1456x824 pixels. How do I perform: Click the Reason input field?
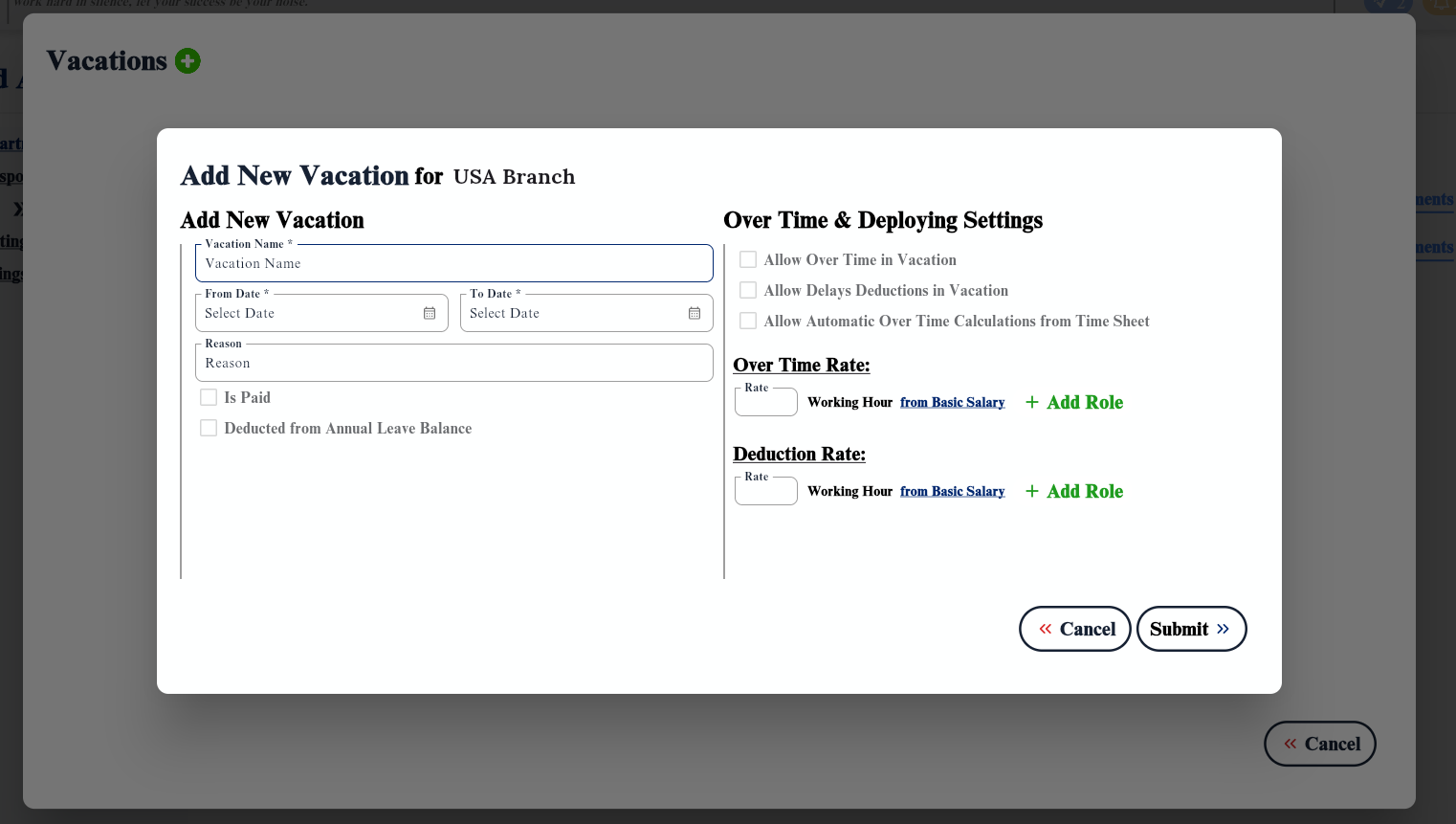coord(453,364)
